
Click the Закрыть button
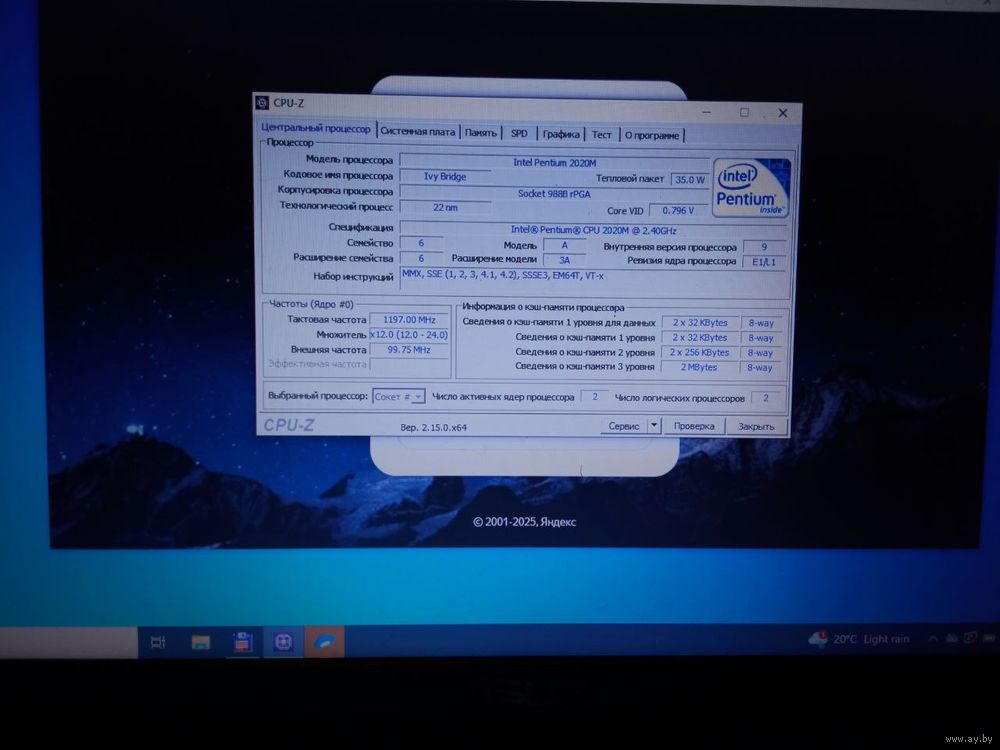[756, 427]
